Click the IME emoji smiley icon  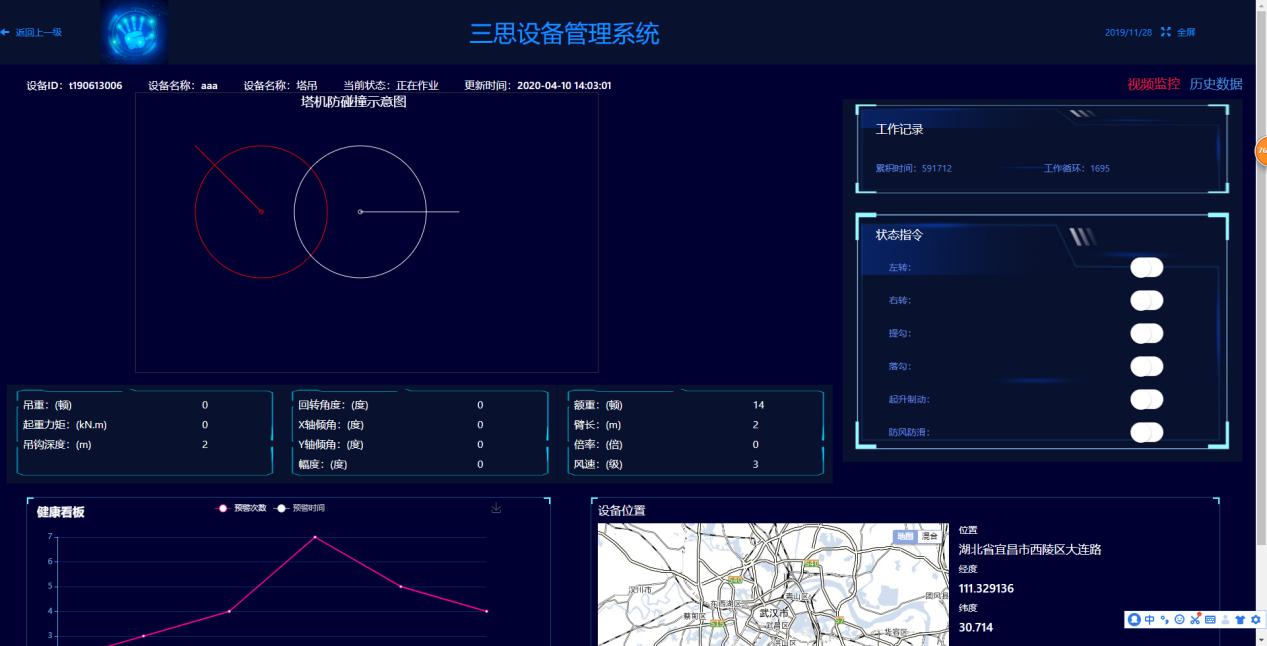pyautogui.click(x=1180, y=620)
